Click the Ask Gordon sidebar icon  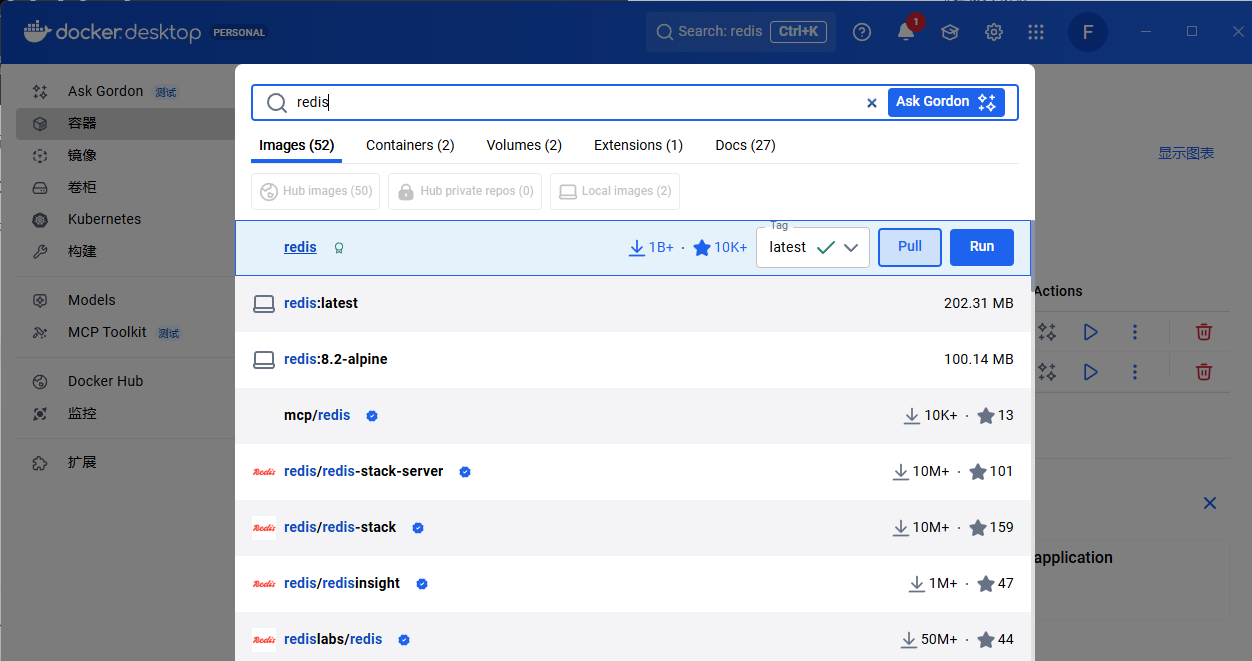(x=40, y=91)
